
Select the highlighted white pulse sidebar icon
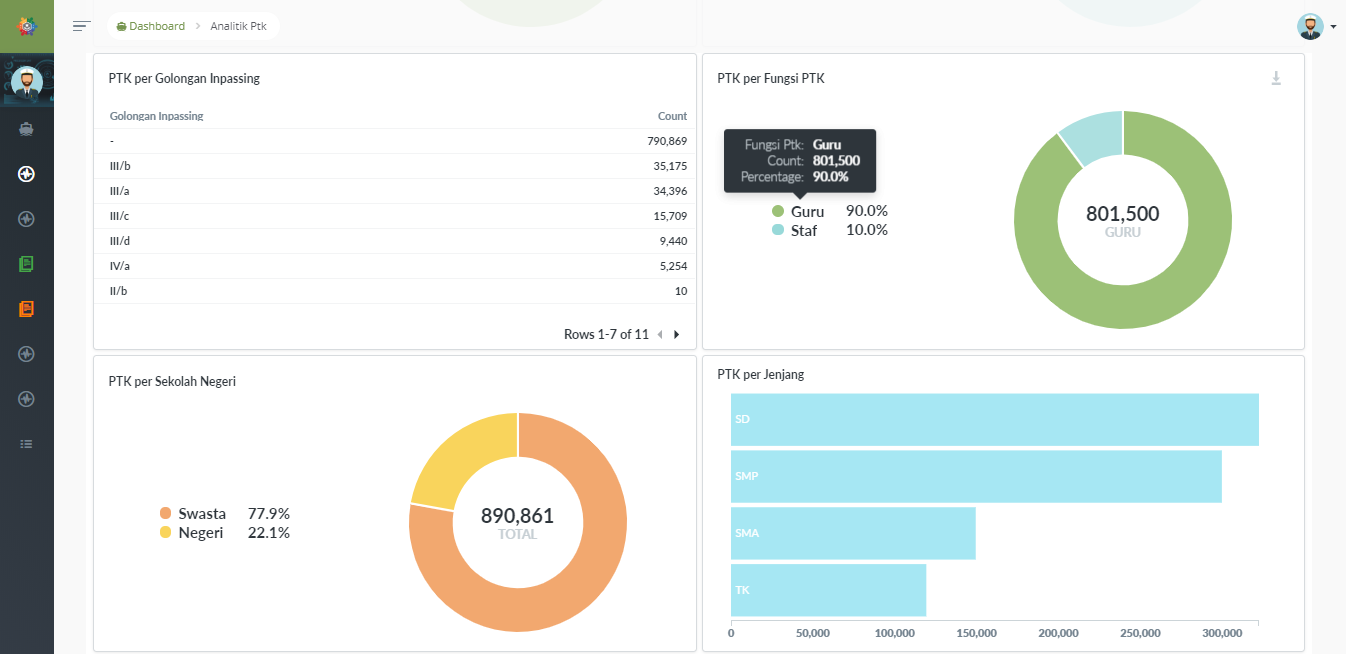(26, 174)
